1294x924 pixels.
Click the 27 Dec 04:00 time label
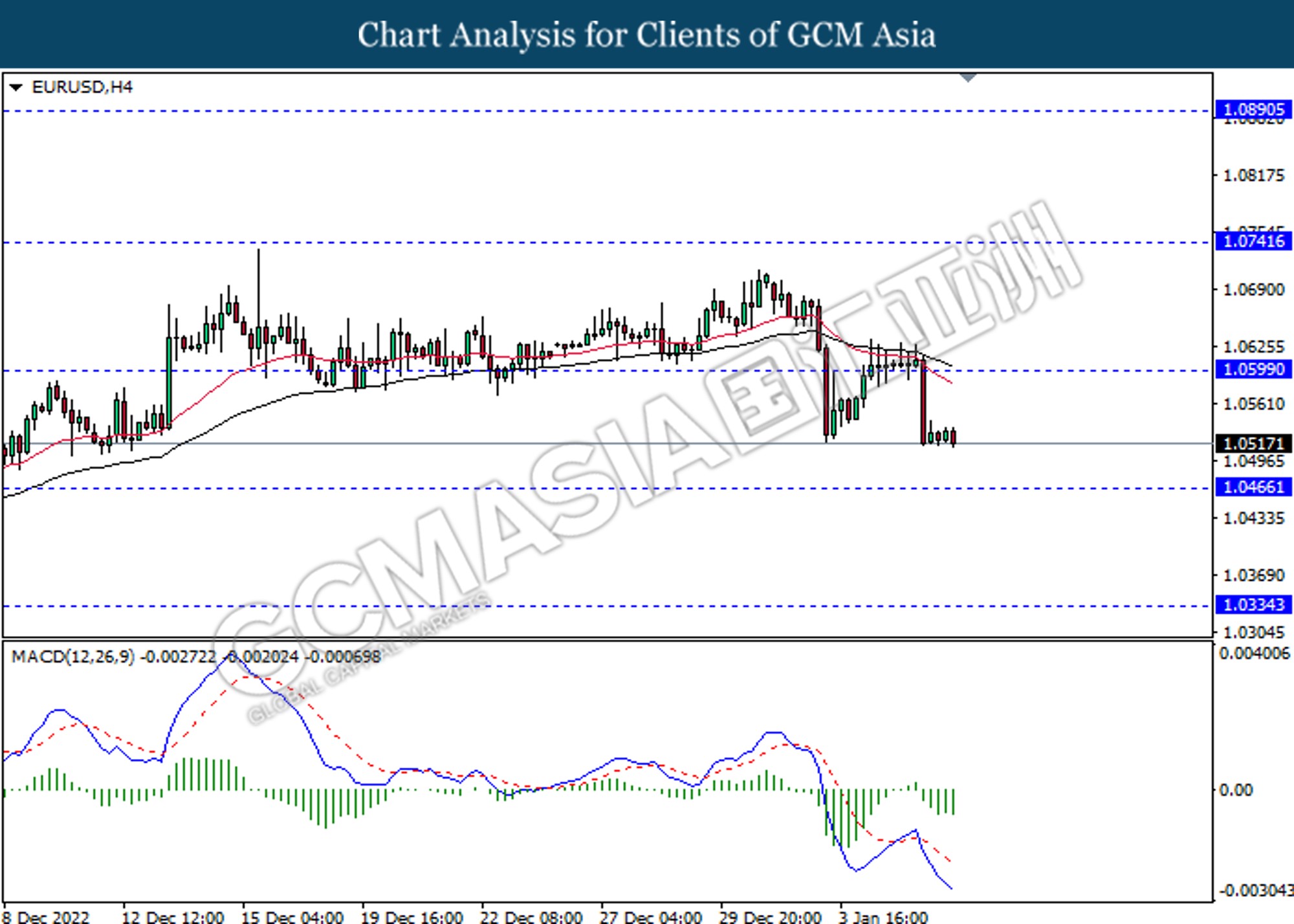(652, 917)
